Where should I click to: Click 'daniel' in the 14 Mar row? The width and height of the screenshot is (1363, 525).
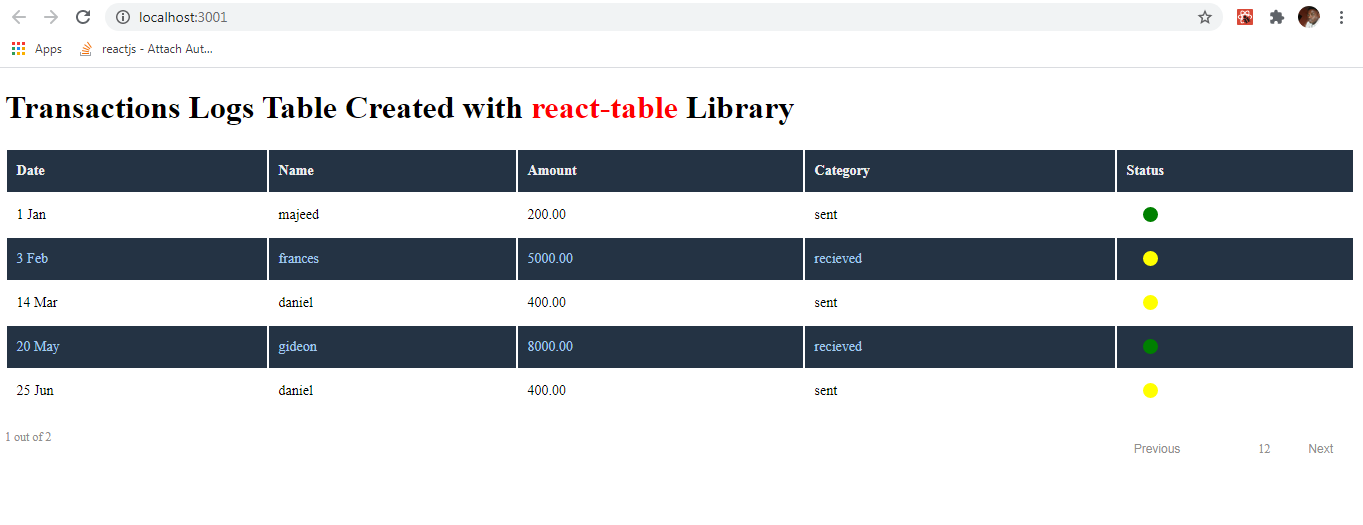click(x=296, y=302)
